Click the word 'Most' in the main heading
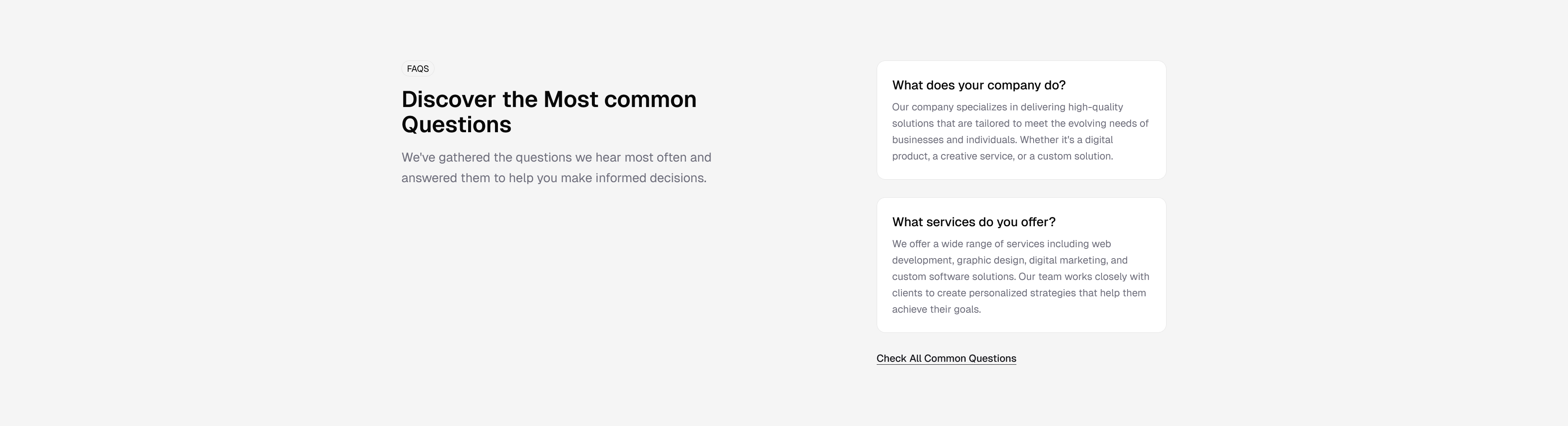The height and width of the screenshot is (426, 1568). 570,99
